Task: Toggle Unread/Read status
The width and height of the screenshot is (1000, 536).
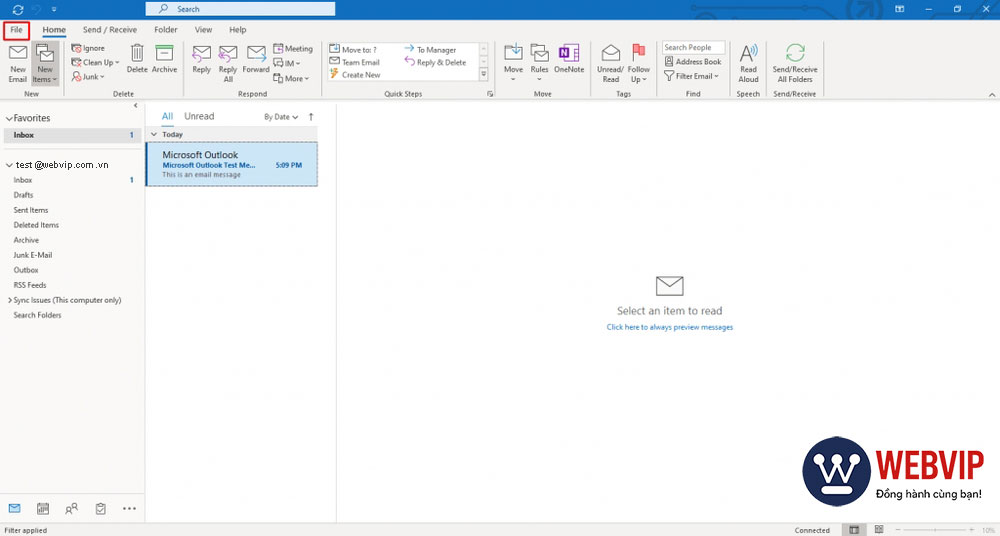Action: [x=610, y=64]
